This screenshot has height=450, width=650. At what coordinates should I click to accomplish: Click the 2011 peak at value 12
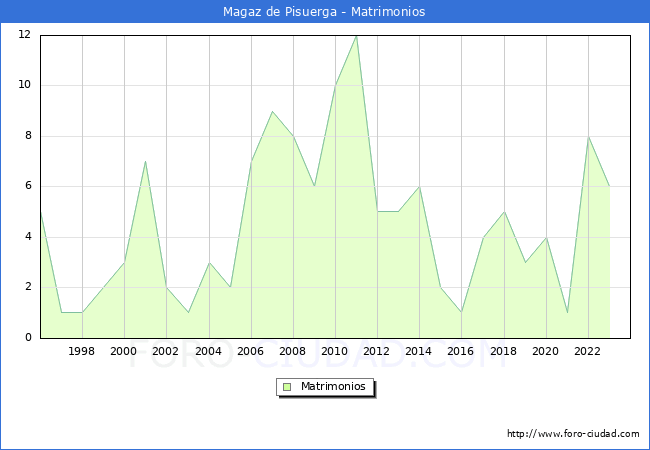click(x=356, y=36)
